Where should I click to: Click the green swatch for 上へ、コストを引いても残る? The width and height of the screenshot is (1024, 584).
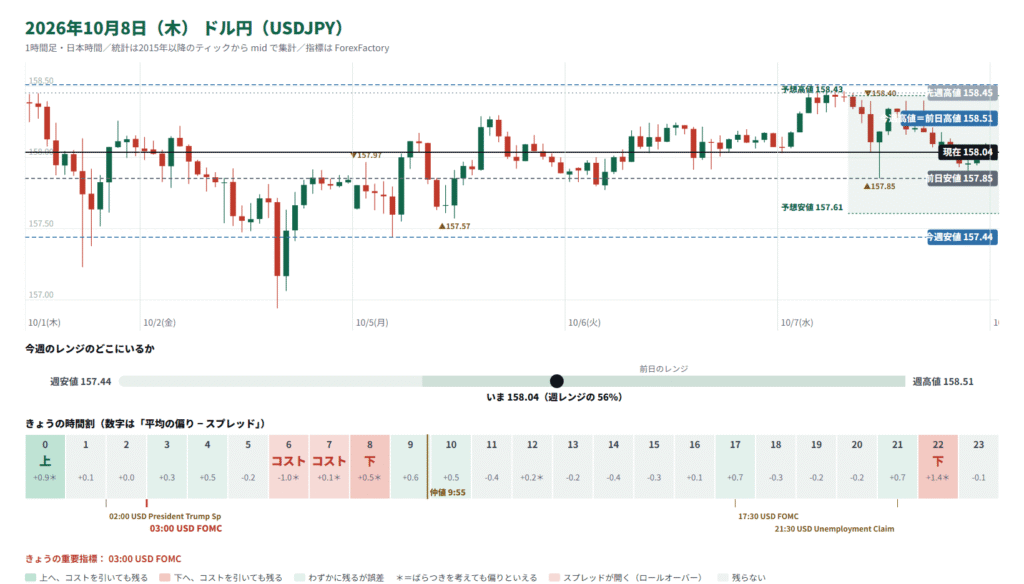(x=30, y=577)
